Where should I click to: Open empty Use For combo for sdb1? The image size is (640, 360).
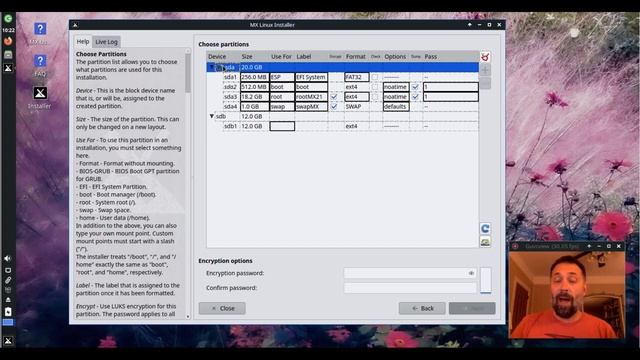click(x=282, y=126)
